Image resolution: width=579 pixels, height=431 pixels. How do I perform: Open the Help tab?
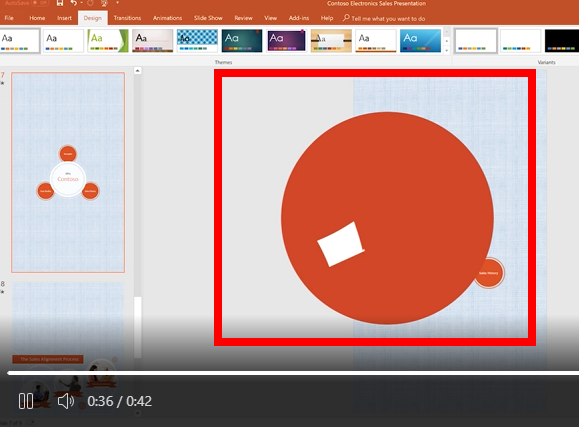coord(327,18)
